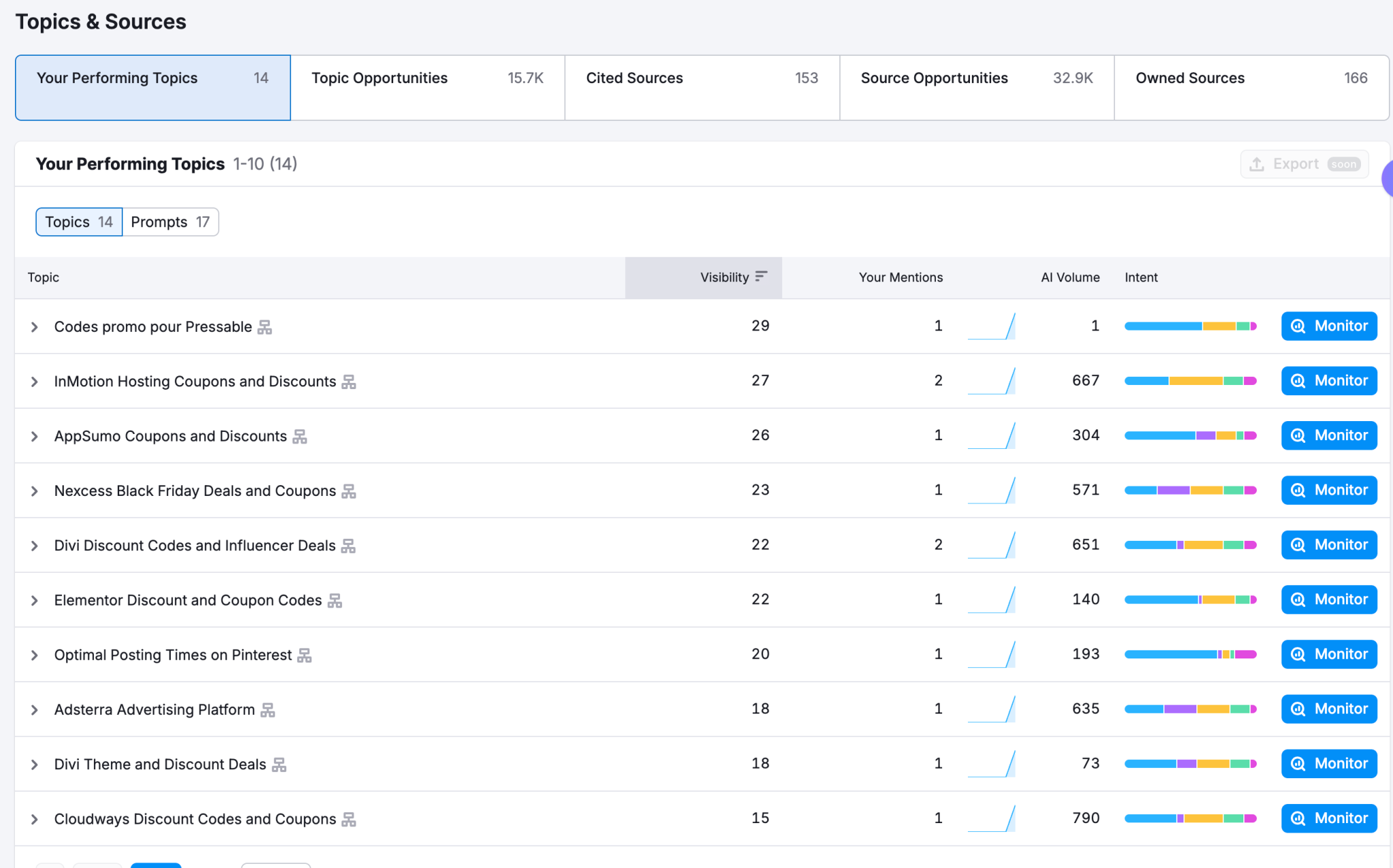Click the topic map icon next to Cloudways Discount Codes
The image size is (1393, 868).
tap(348, 819)
